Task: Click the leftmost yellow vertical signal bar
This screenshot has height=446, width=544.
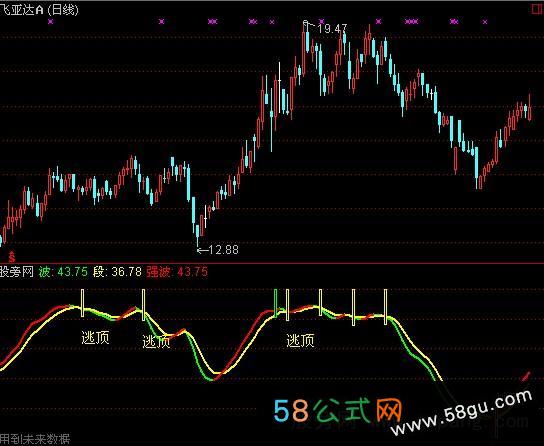Action: point(82,303)
